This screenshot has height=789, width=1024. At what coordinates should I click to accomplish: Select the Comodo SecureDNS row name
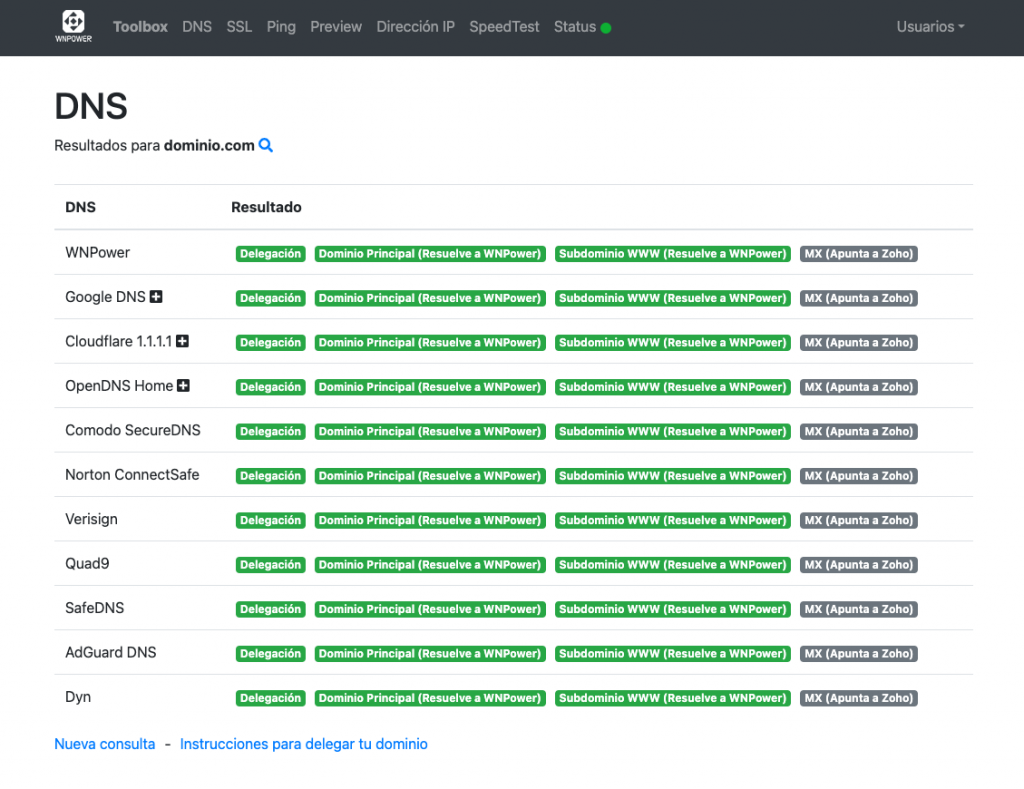[x=133, y=430]
